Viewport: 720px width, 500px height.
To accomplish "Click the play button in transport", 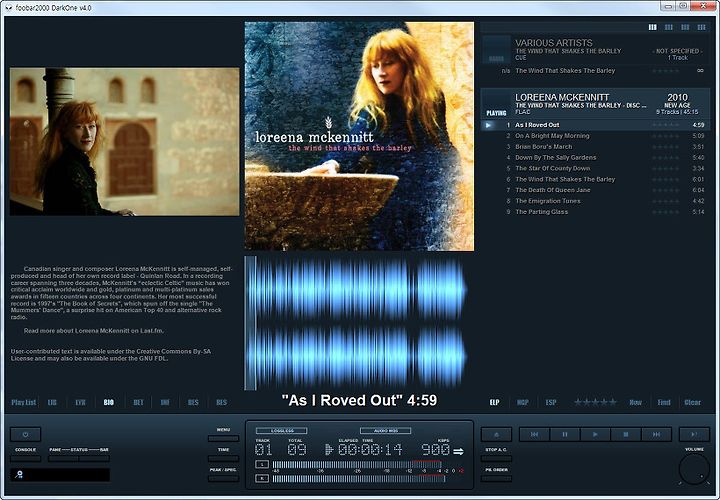I will (x=595, y=434).
